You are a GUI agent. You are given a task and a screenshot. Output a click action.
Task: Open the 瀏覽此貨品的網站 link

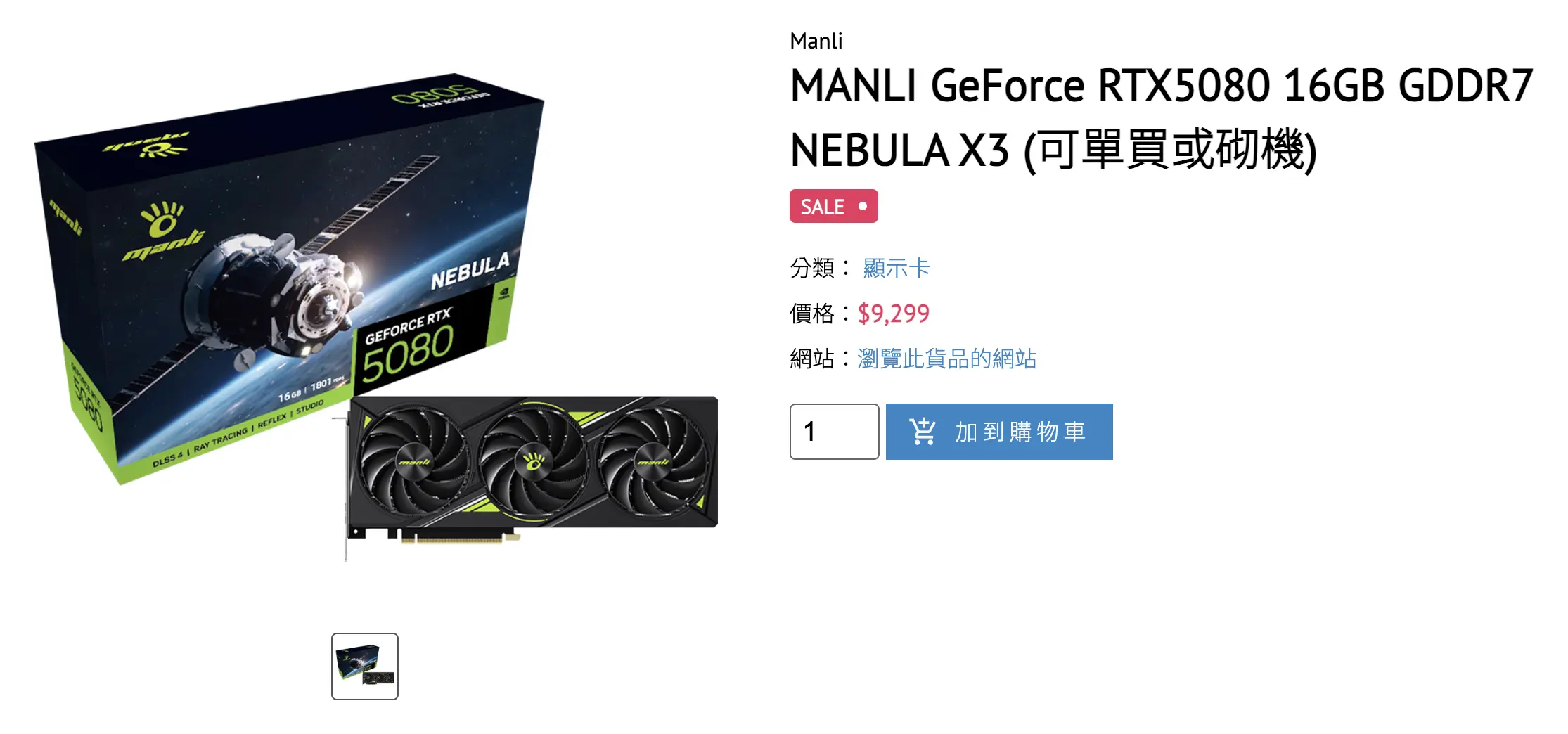946,359
